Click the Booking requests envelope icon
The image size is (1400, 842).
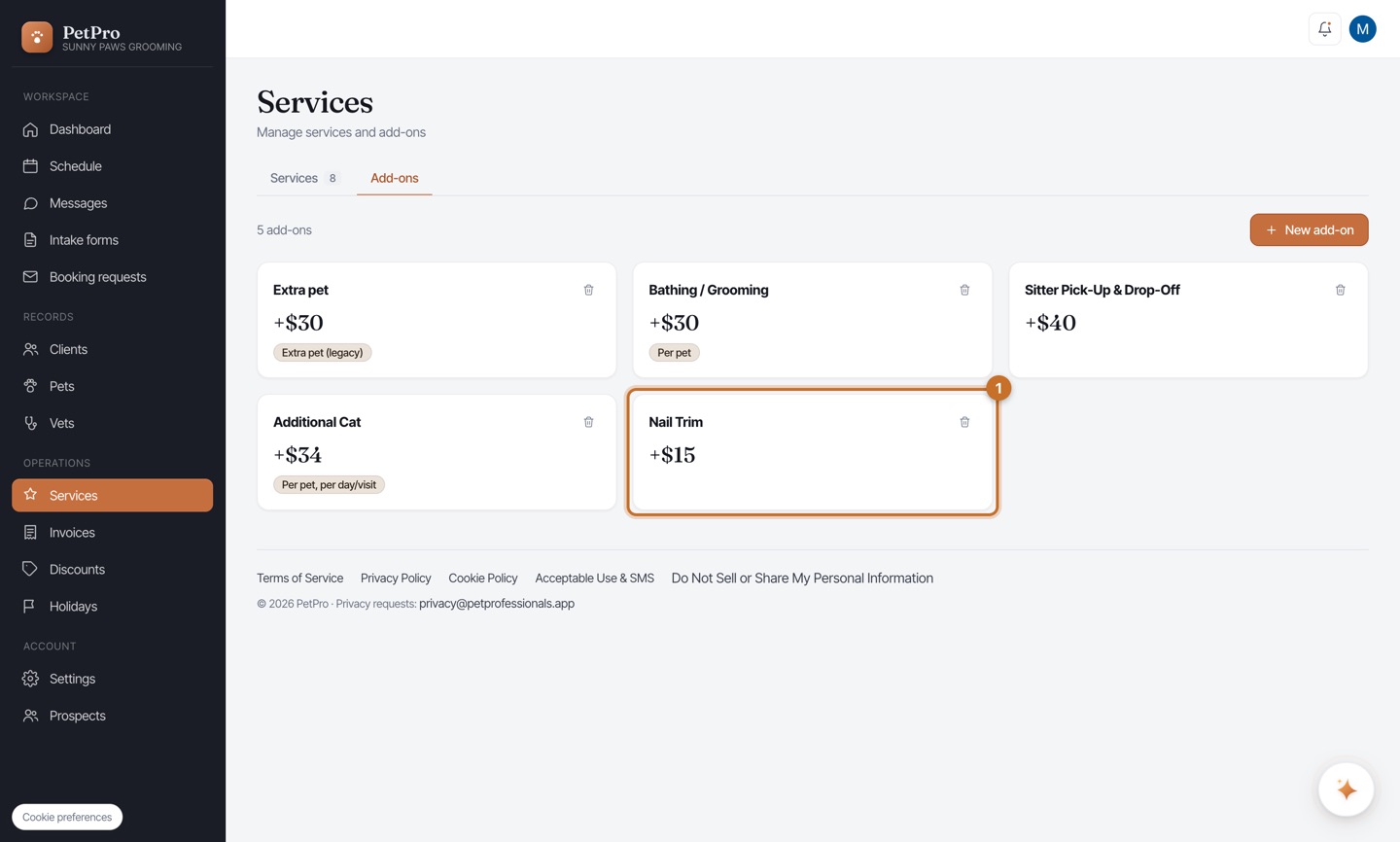pyautogui.click(x=30, y=277)
